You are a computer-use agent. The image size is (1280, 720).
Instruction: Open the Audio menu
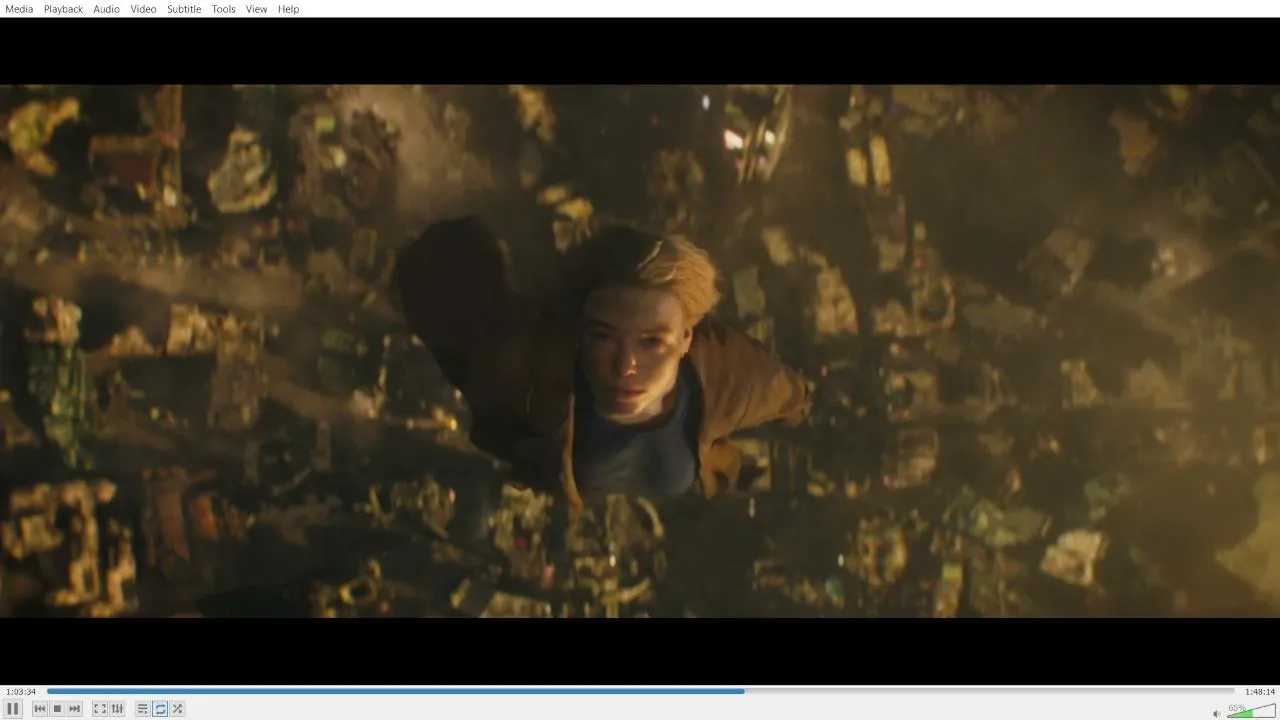point(106,9)
